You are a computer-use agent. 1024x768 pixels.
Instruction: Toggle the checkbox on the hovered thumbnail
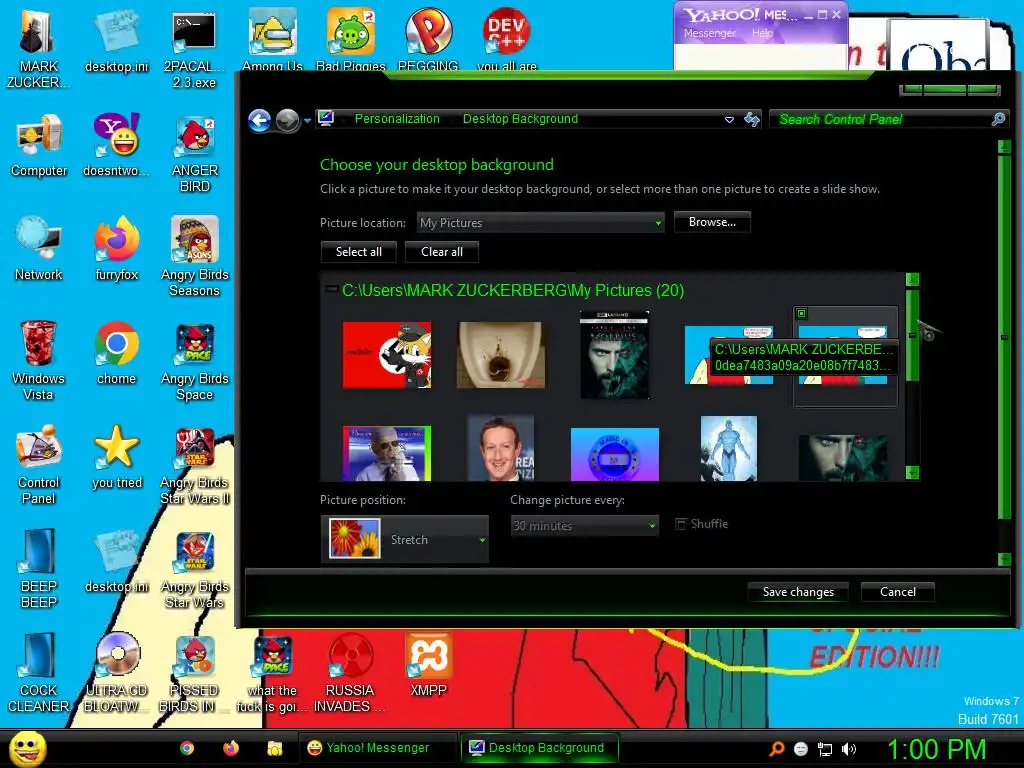[802, 313]
